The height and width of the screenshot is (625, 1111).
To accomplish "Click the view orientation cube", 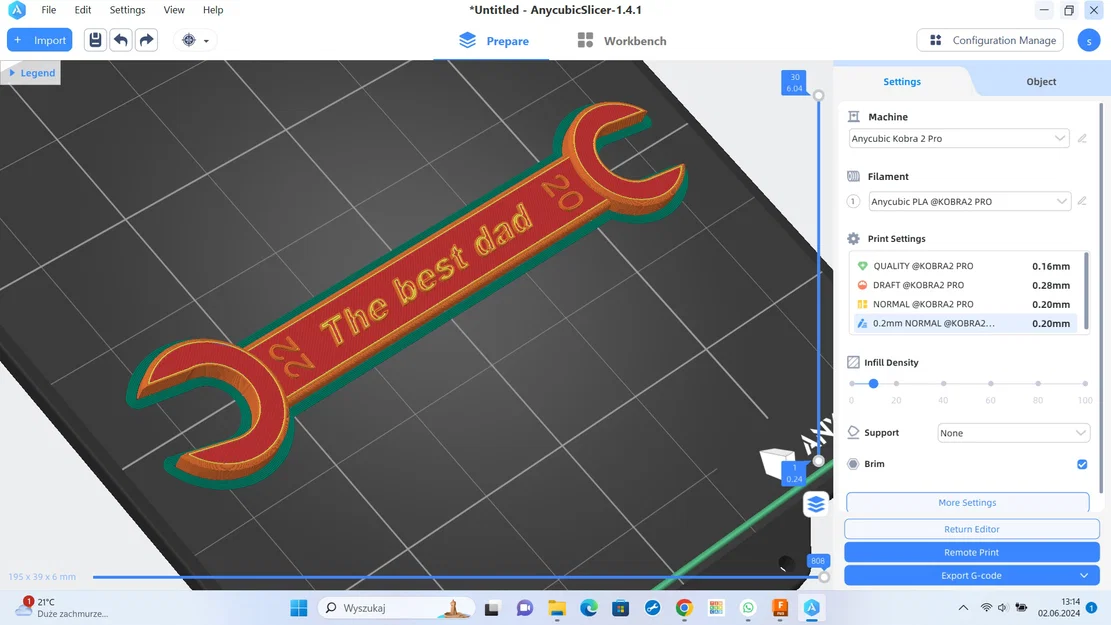I will 775,462.
